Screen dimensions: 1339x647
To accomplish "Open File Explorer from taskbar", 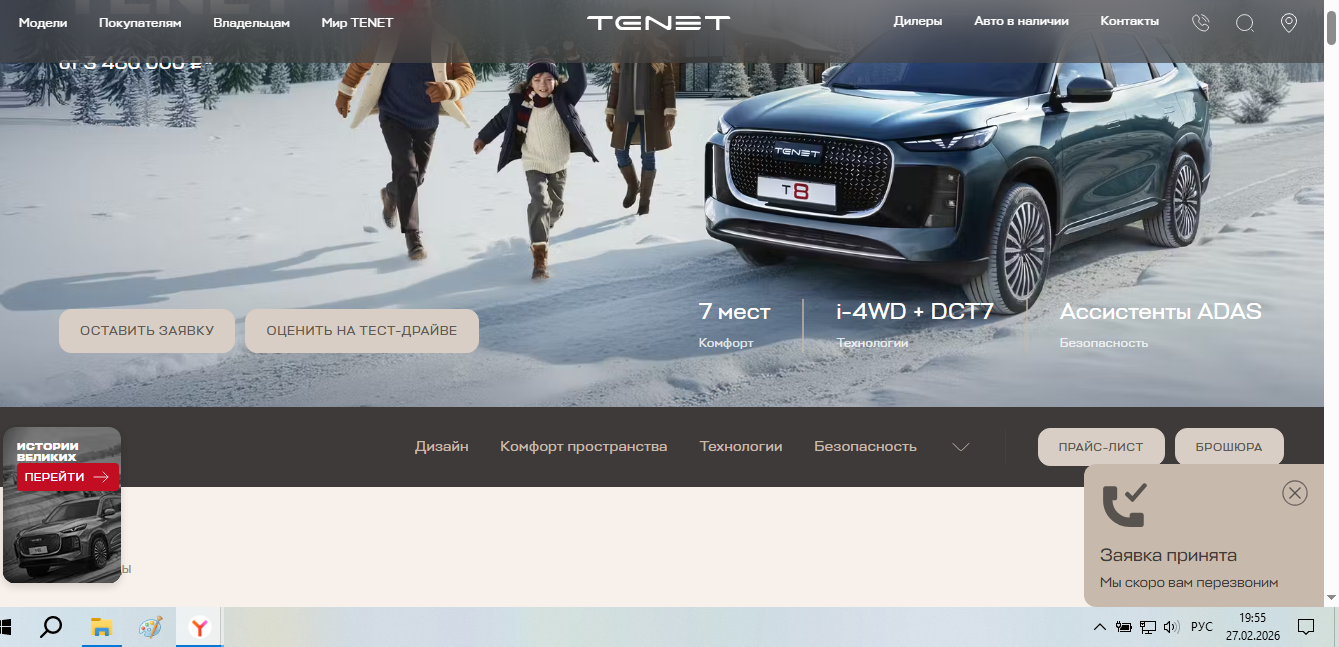I will (101, 627).
